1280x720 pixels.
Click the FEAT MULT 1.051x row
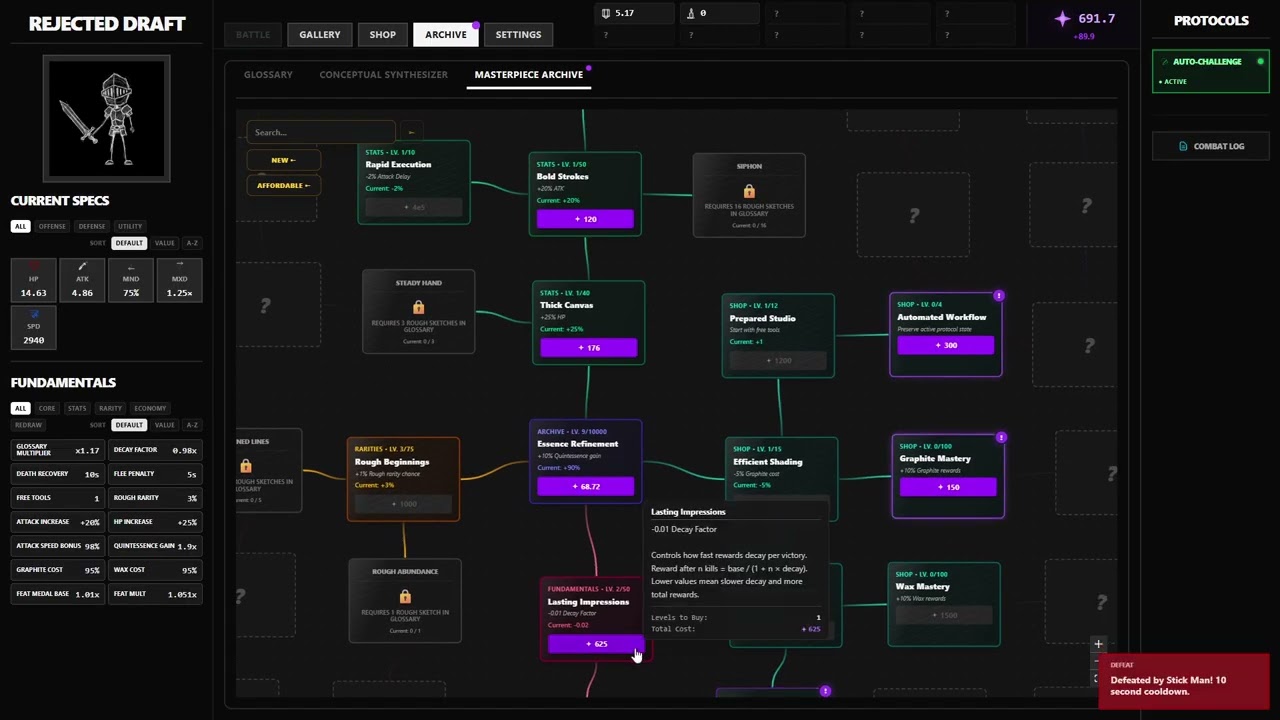point(155,594)
